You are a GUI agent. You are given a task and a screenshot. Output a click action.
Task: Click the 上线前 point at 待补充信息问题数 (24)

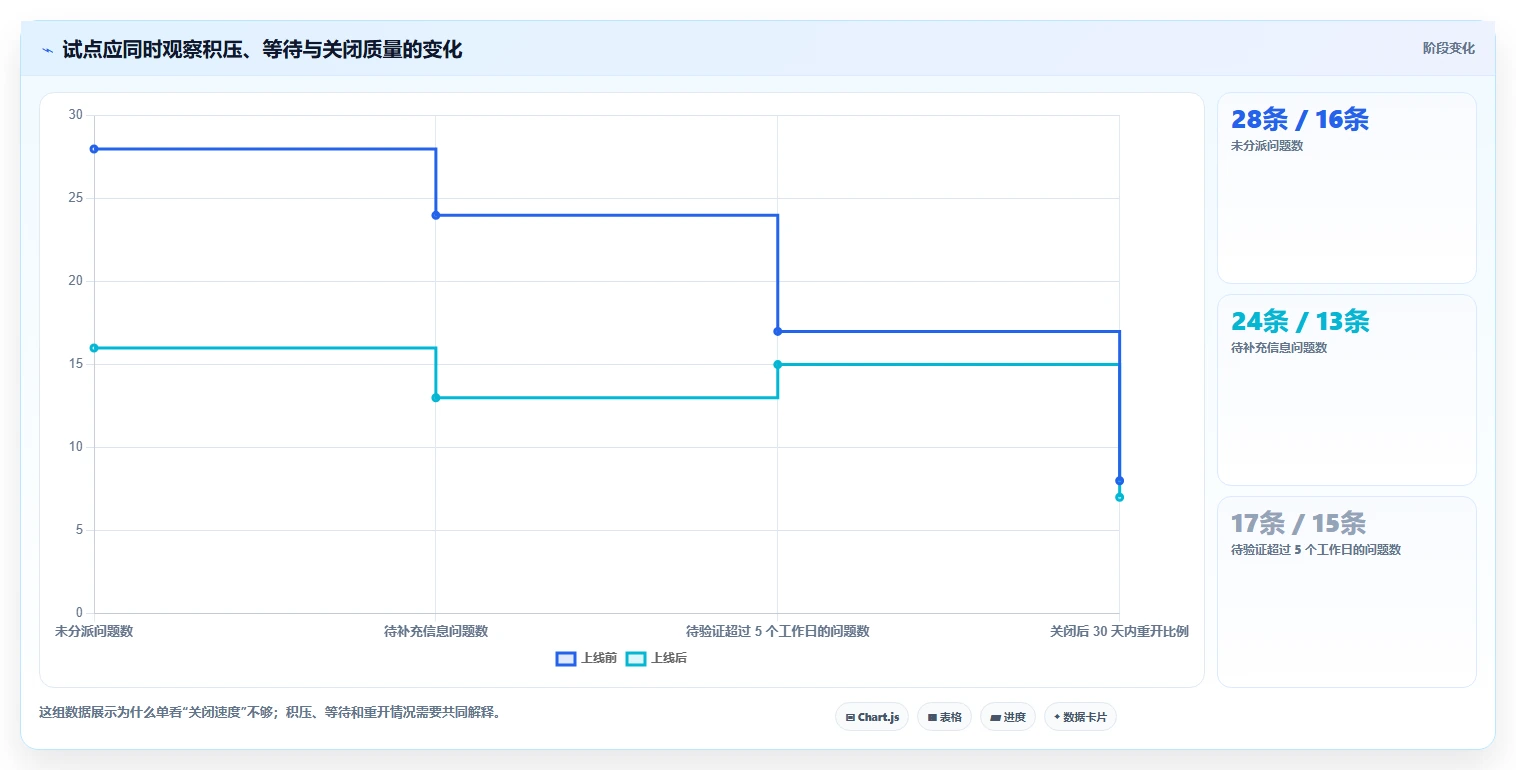coord(436,215)
